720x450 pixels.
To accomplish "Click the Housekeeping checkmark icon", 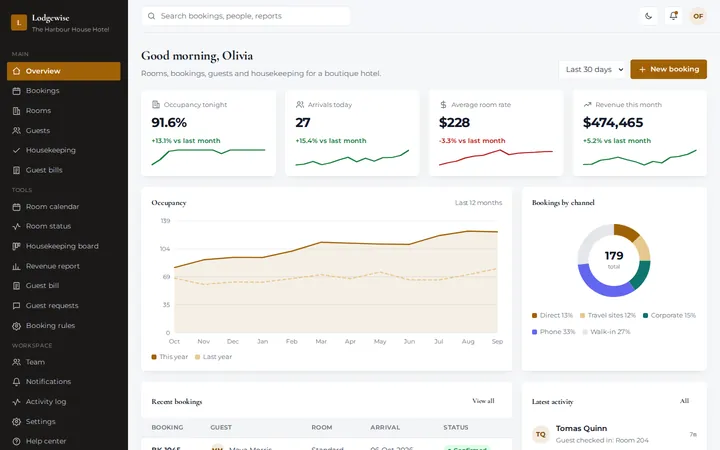I will 17,150.
